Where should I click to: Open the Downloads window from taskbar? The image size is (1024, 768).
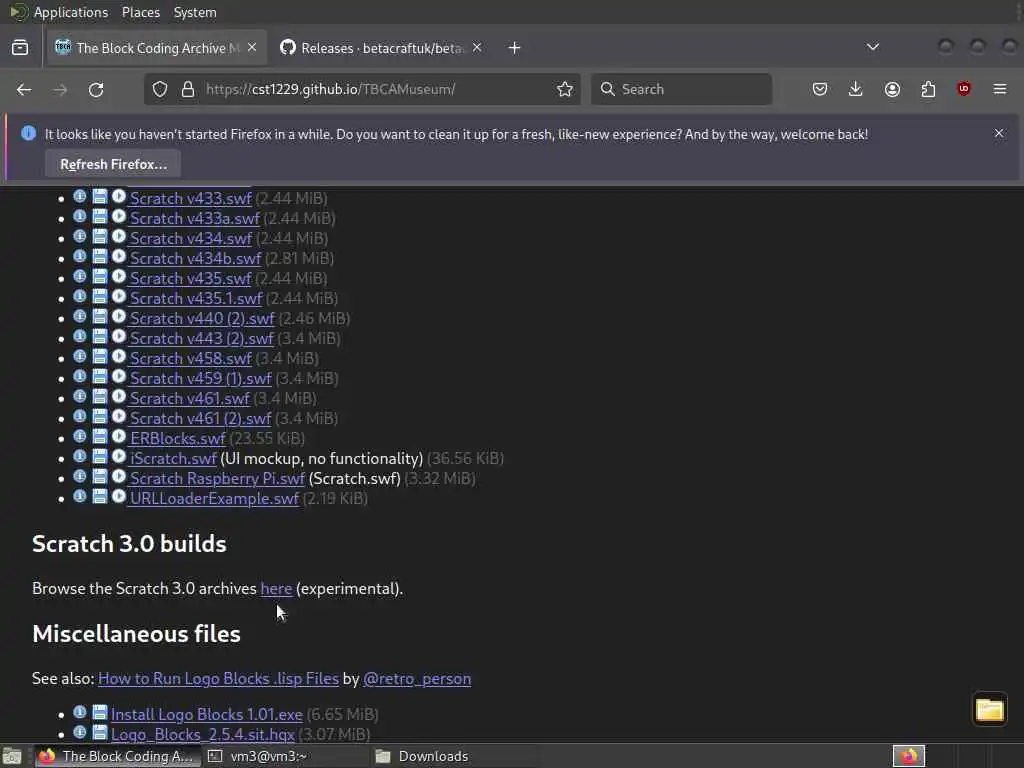tap(454, 756)
